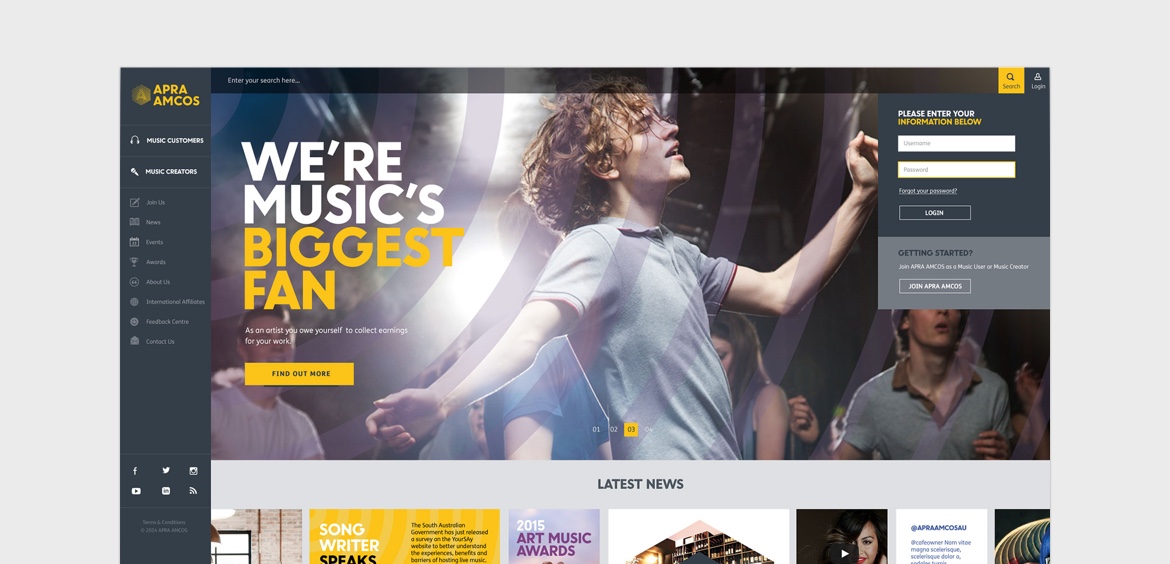Click the yellow Search icon button
1170x564 pixels.
pyautogui.click(x=1011, y=81)
